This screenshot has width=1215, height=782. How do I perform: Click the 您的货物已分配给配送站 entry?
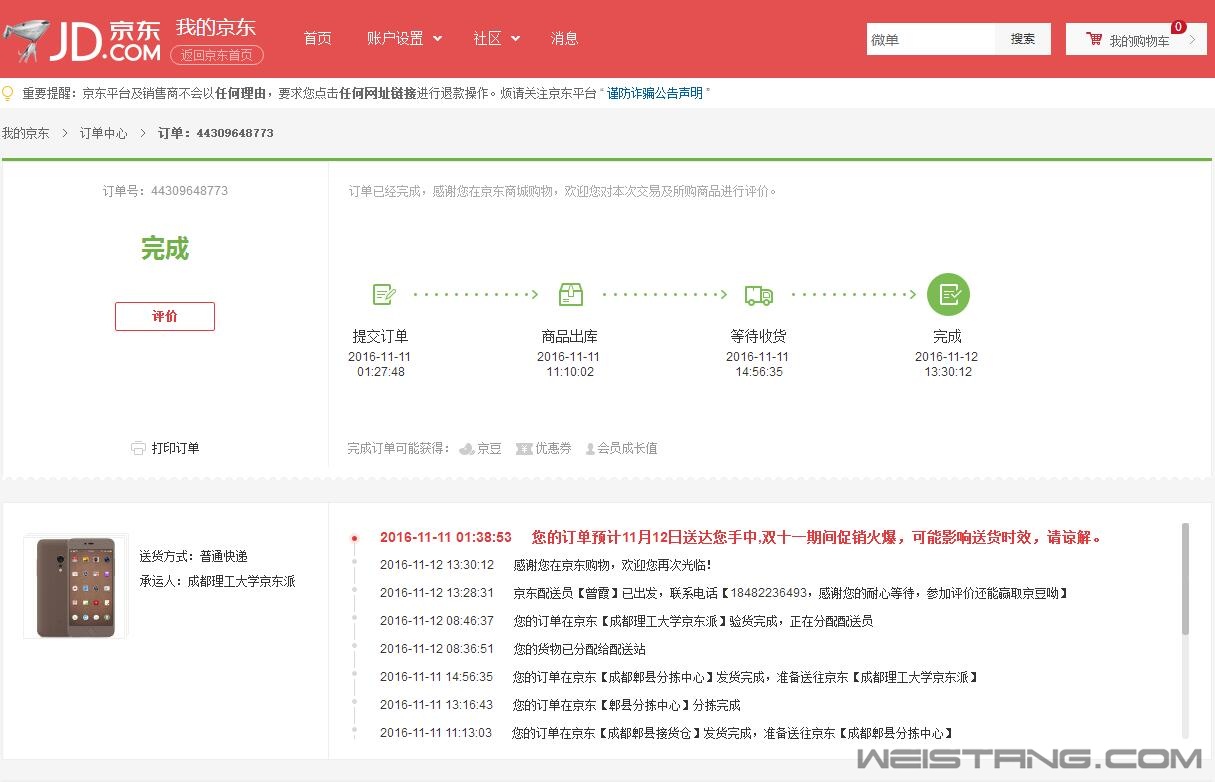click(x=579, y=649)
